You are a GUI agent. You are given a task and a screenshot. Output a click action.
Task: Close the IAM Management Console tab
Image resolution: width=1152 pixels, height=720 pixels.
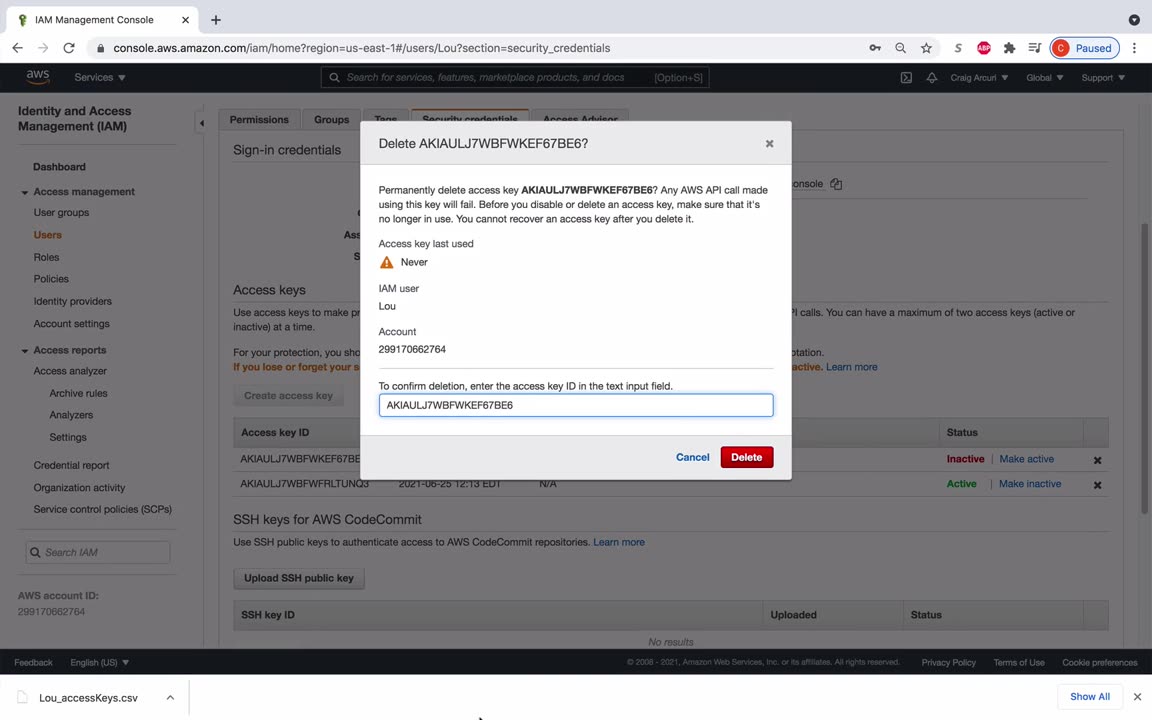point(185,20)
